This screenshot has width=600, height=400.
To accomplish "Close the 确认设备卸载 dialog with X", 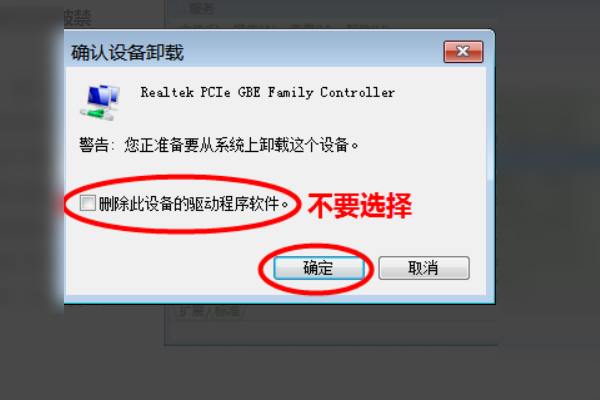I will tap(463, 52).
